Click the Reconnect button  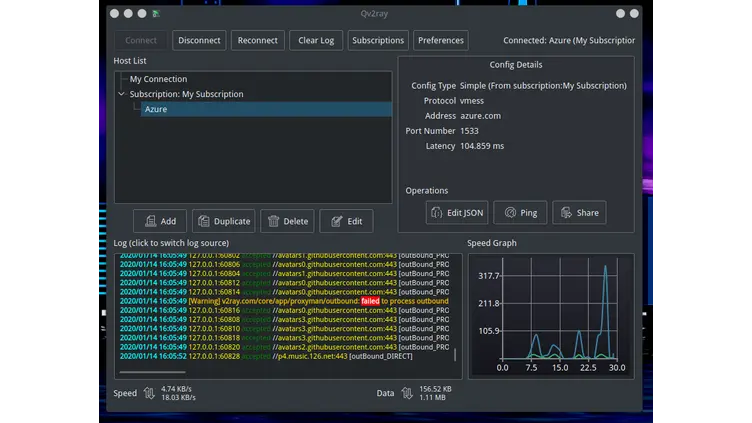257,41
